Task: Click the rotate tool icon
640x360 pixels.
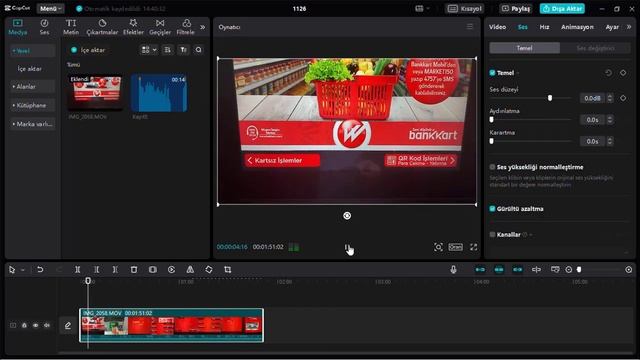Action: tap(209, 269)
